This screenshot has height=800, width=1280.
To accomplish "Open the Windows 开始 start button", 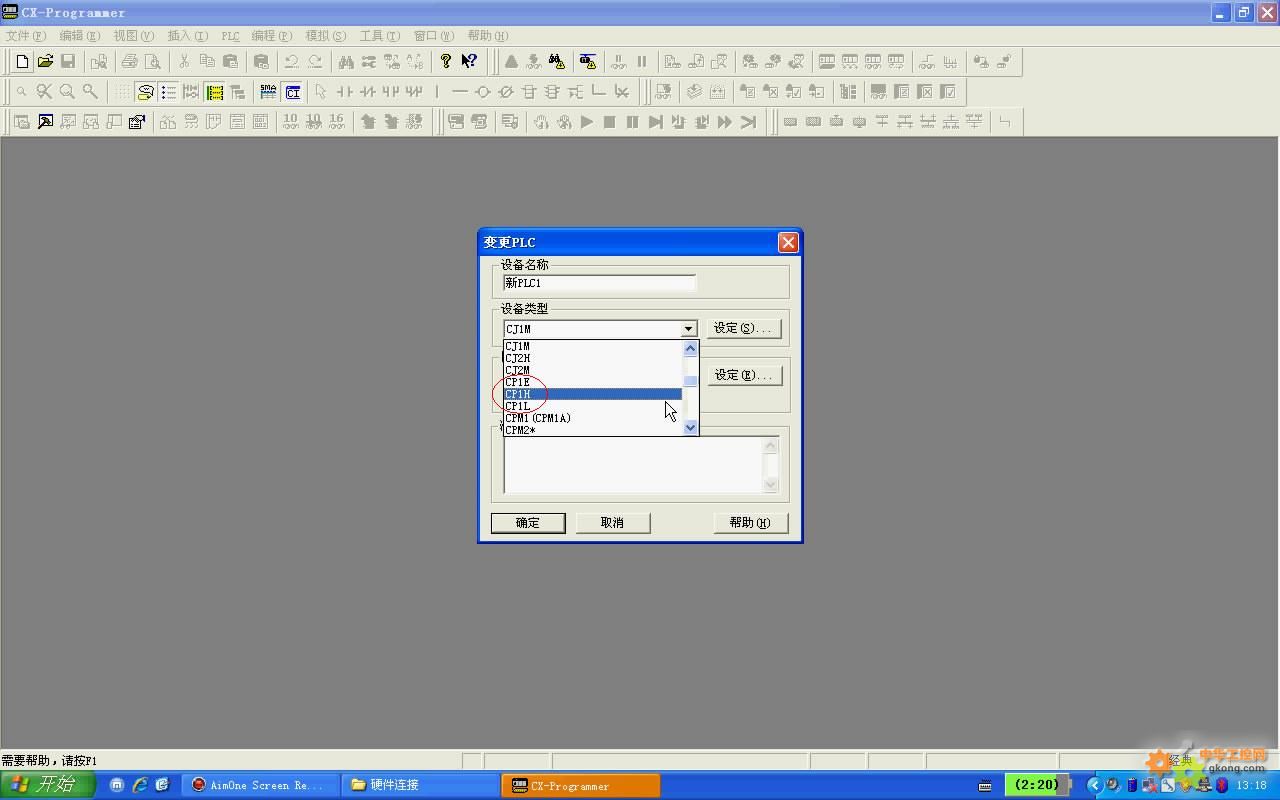I will click(47, 785).
